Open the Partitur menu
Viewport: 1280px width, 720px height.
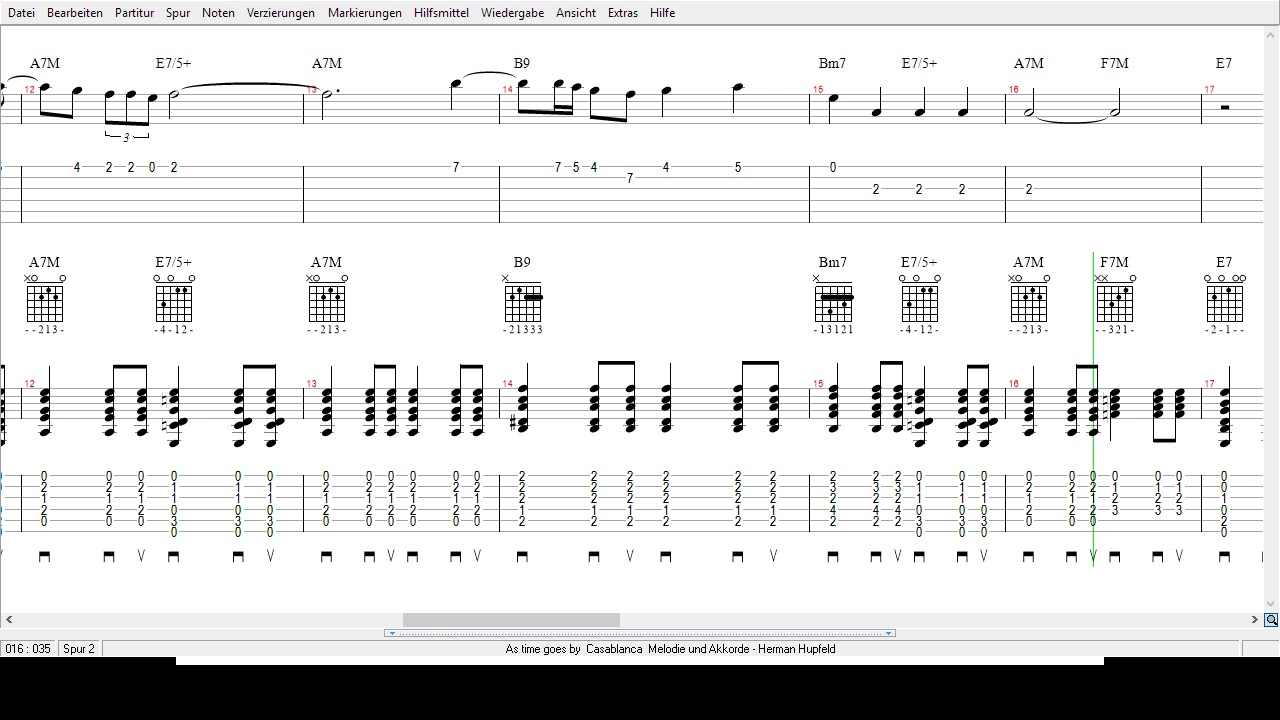pos(134,13)
